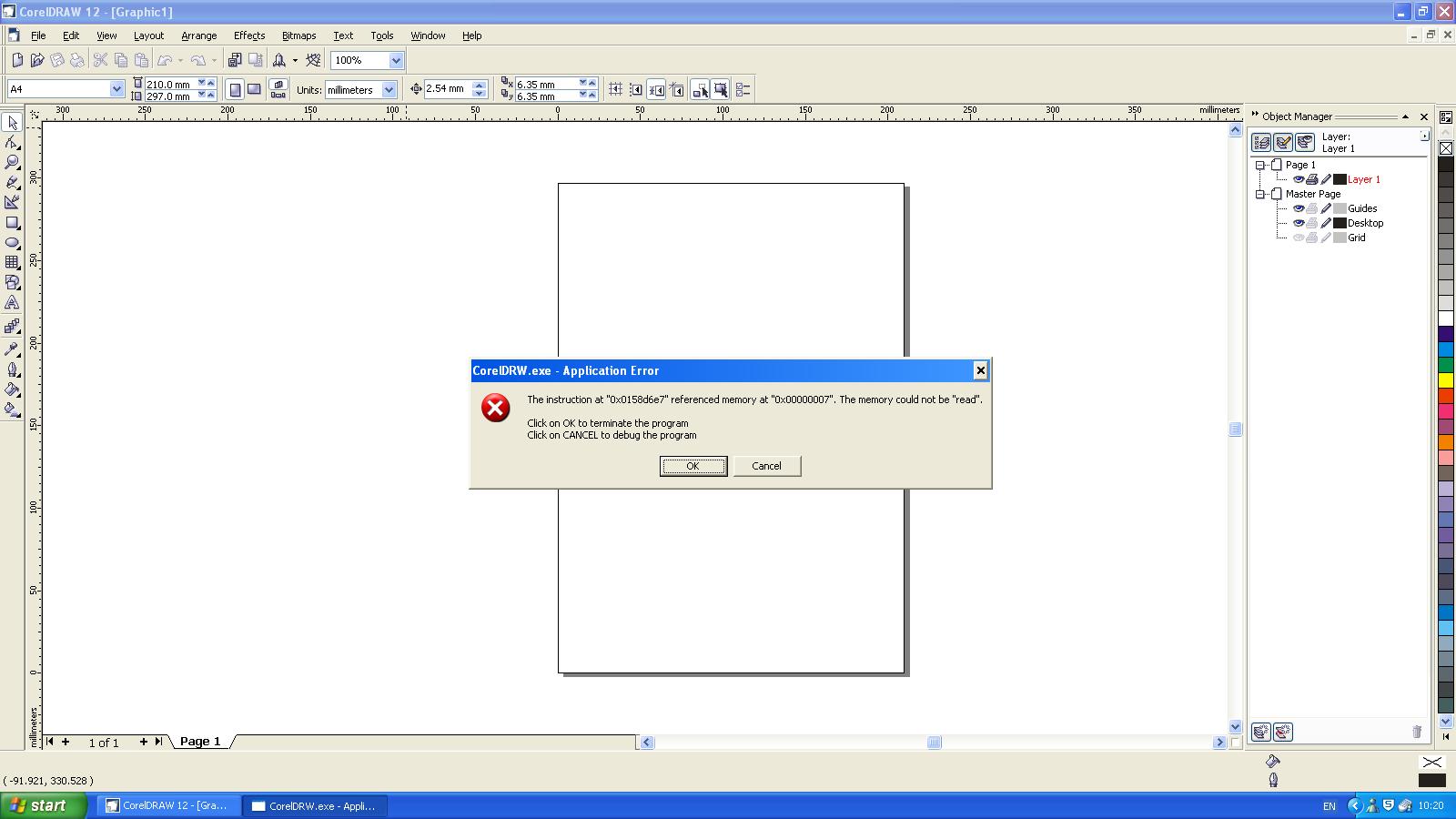Activate the Interactive Blend tool

(12, 326)
